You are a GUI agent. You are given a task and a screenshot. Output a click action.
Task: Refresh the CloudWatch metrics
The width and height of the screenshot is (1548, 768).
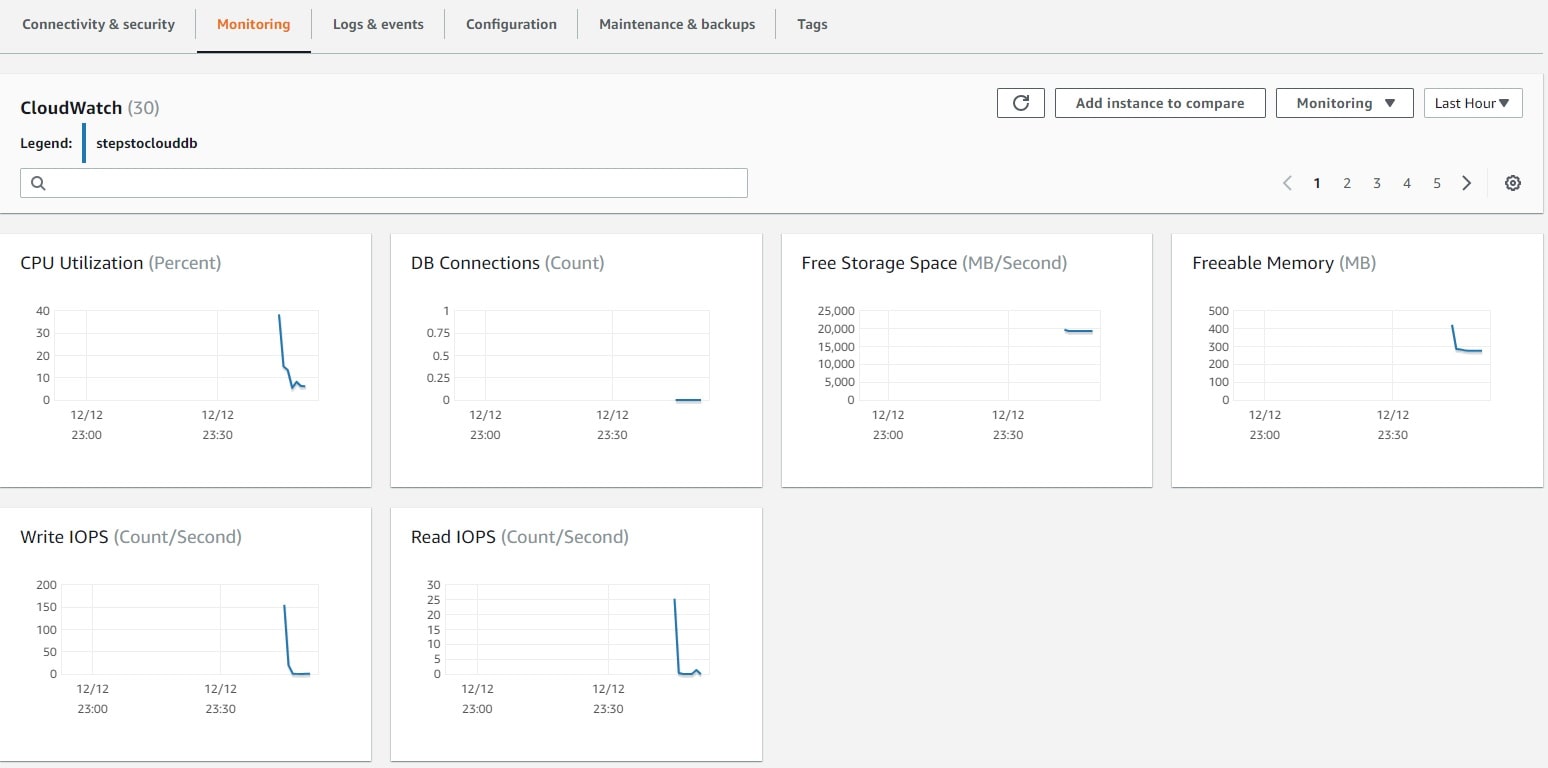pyautogui.click(x=1020, y=102)
